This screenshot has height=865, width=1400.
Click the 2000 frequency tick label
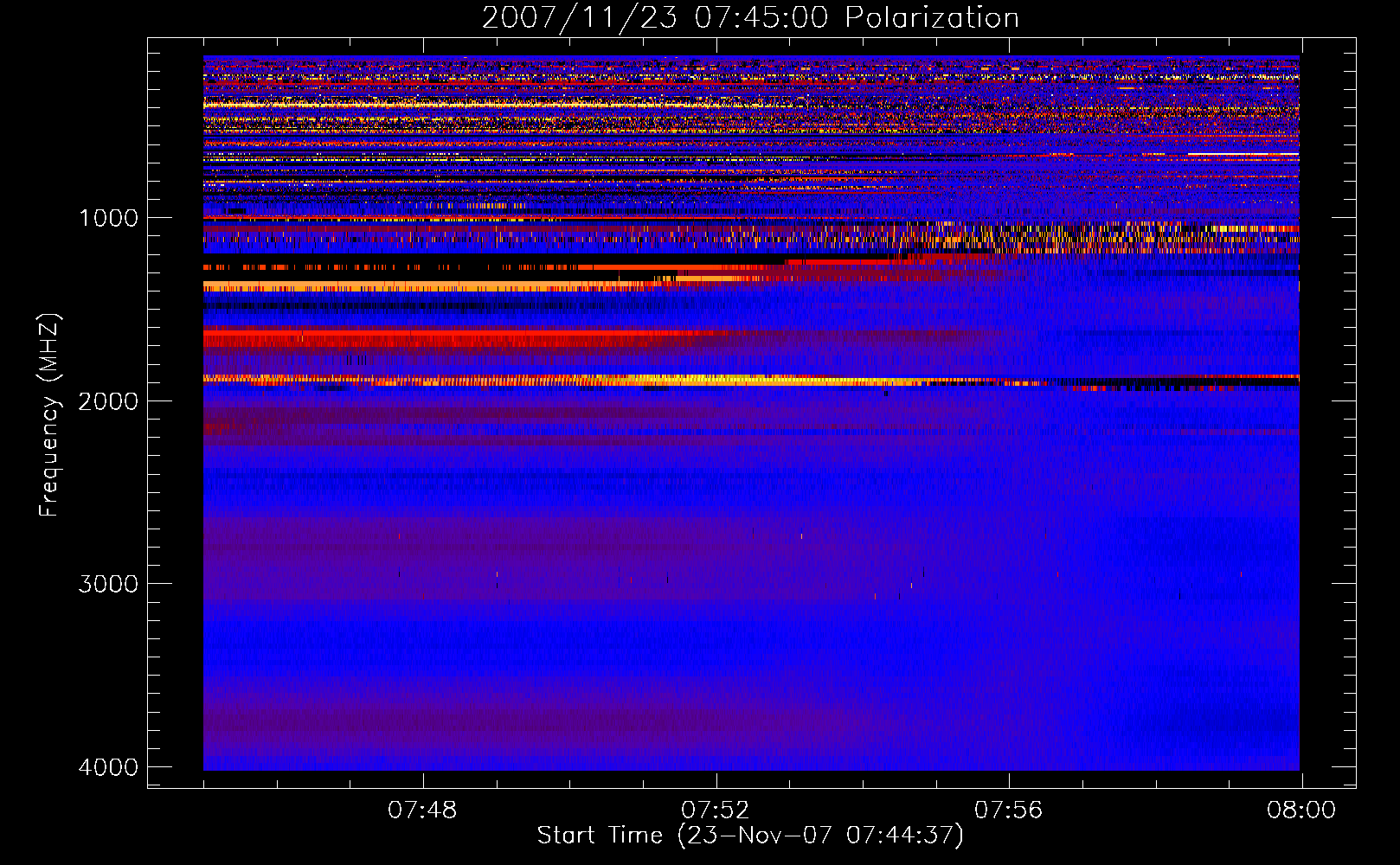pyautogui.click(x=108, y=400)
